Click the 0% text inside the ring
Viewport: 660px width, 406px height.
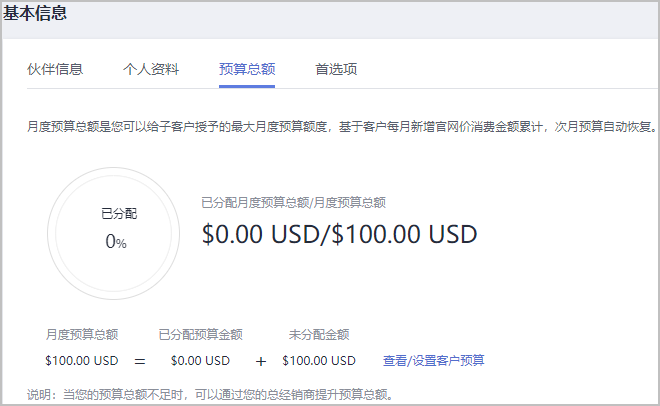(116, 241)
